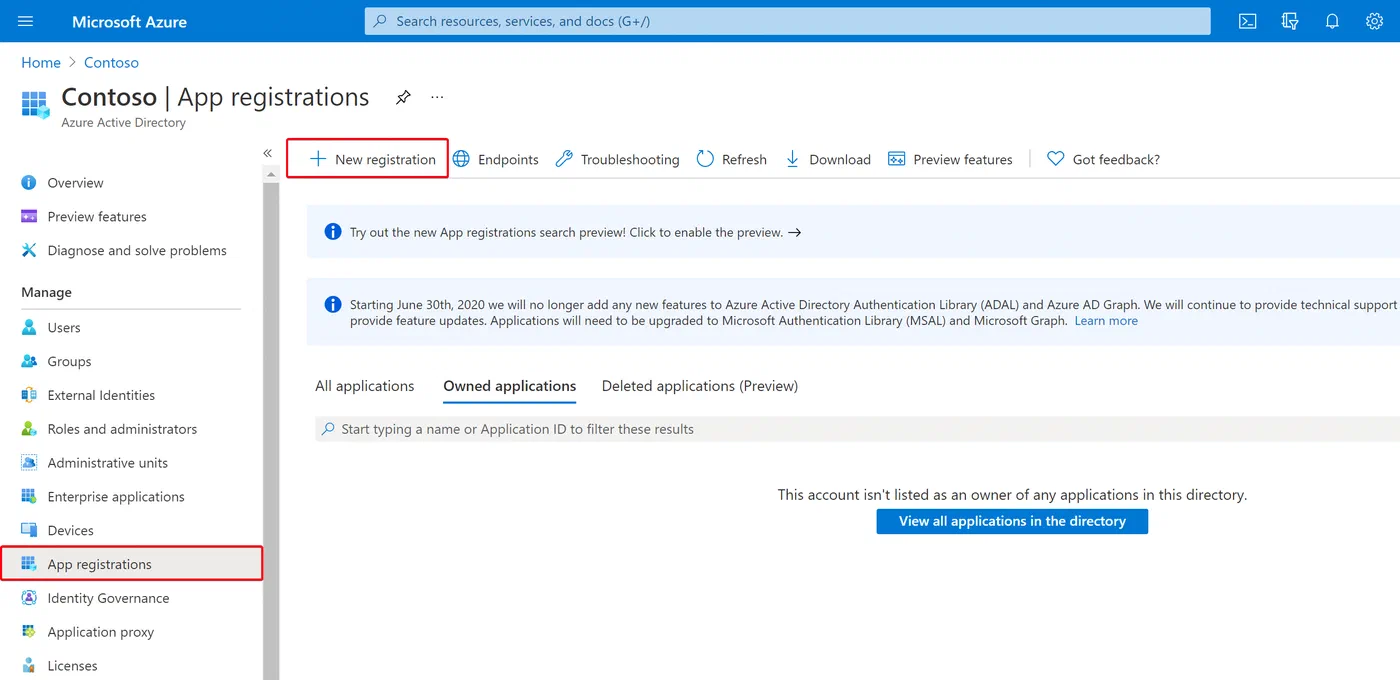Click the Overview info icon in sidebar
Screen dimensions: 1400x680
[x=29, y=183]
